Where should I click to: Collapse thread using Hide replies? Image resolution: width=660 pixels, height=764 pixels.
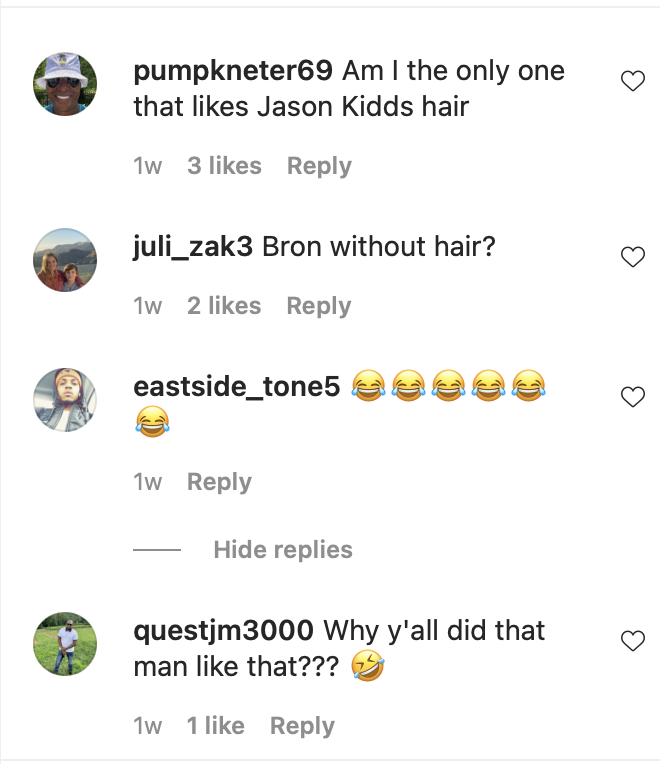[x=283, y=550]
